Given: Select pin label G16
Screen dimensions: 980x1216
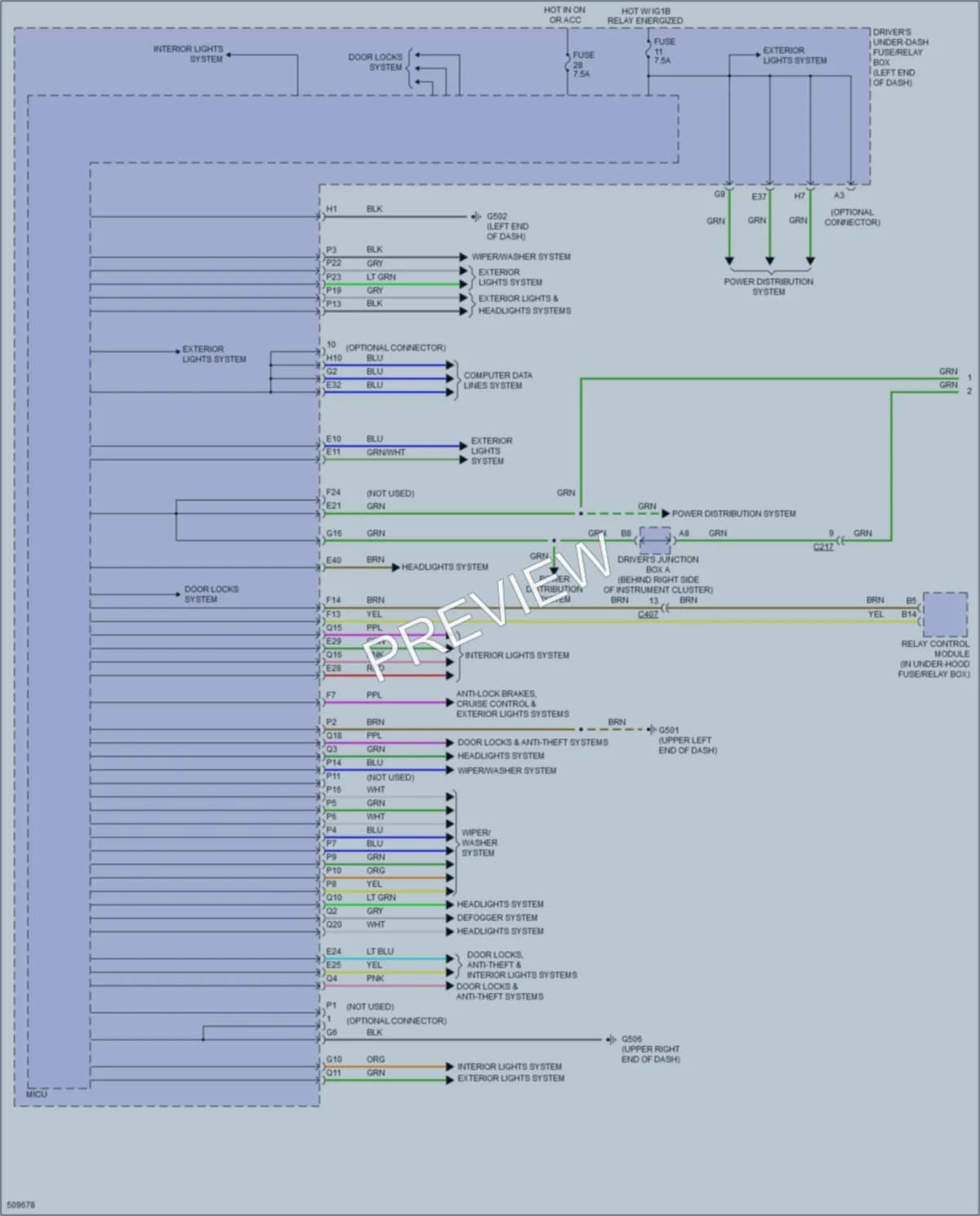Looking at the screenshot, I should [x=333, y=533].
